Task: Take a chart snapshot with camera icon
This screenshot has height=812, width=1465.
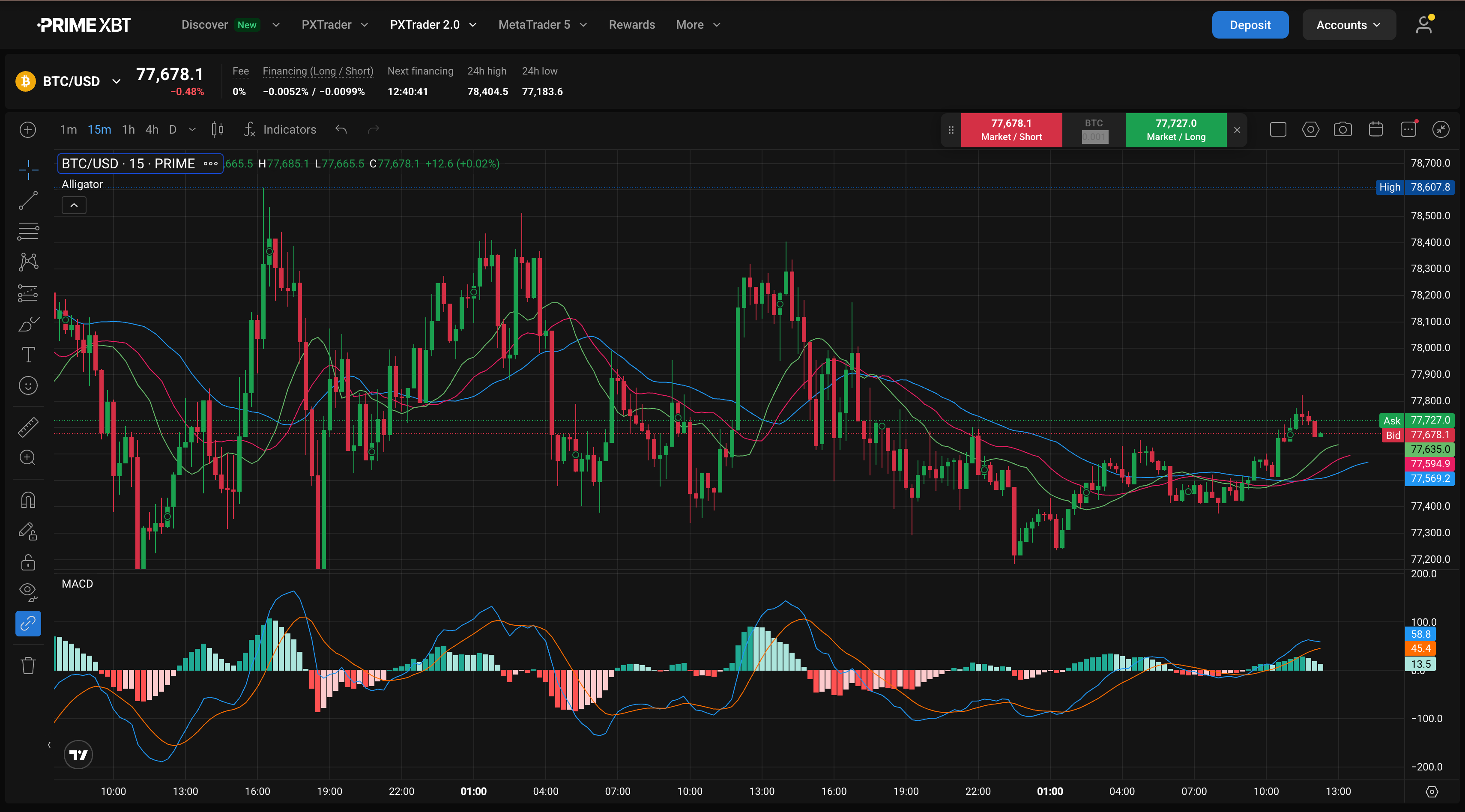Action: pos(1343,130)
